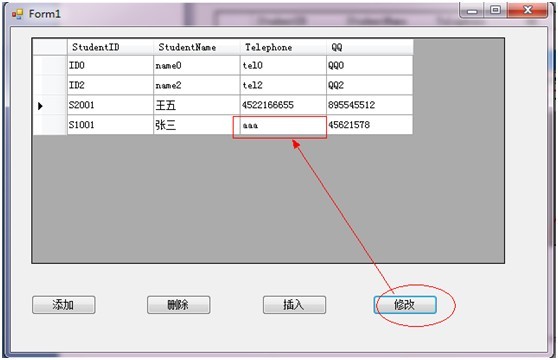Select cell name2
Image resolution: width=558 pixels, height=360 pixels.
click(197, 85)
